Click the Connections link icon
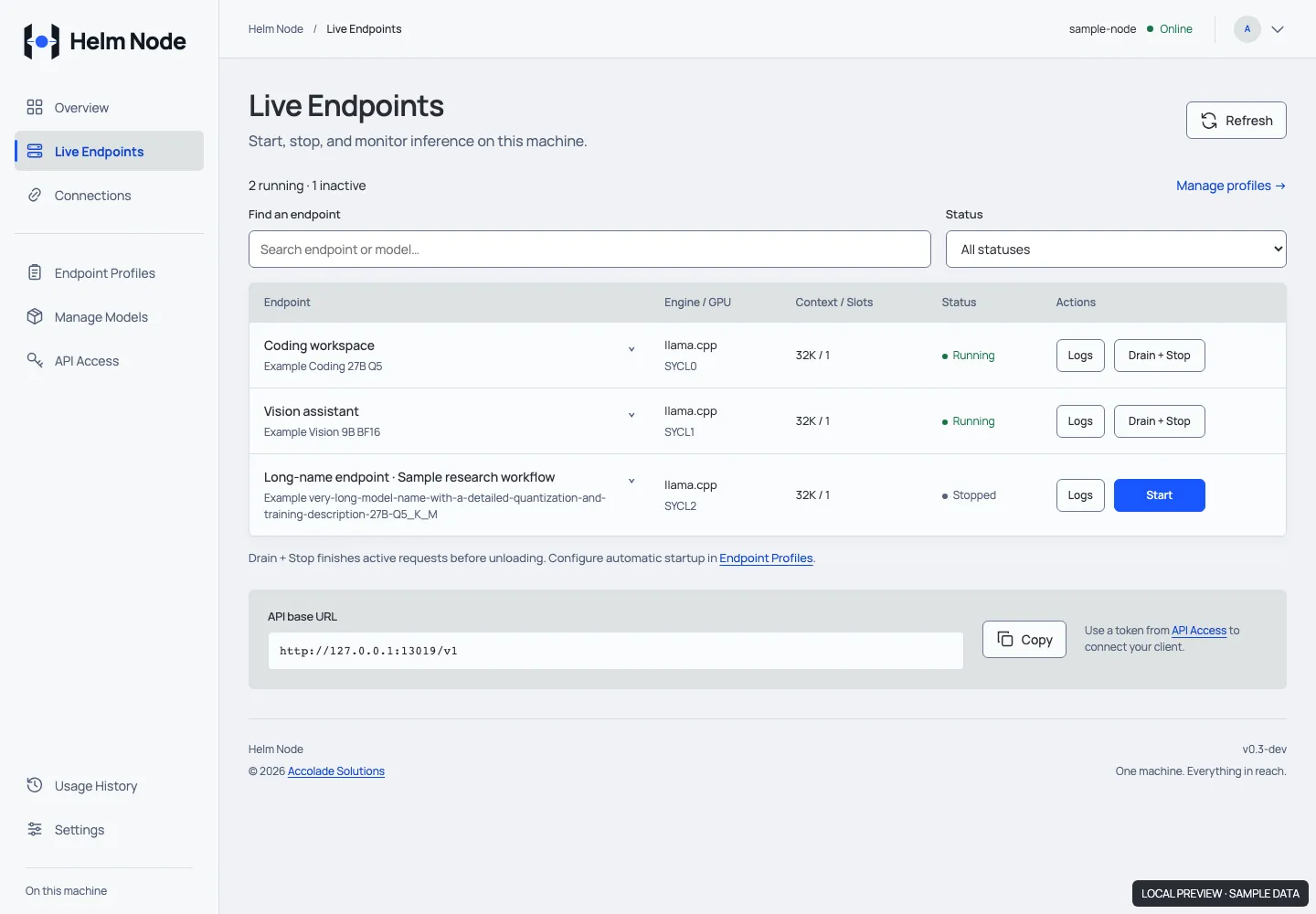 tap(35, 195)
